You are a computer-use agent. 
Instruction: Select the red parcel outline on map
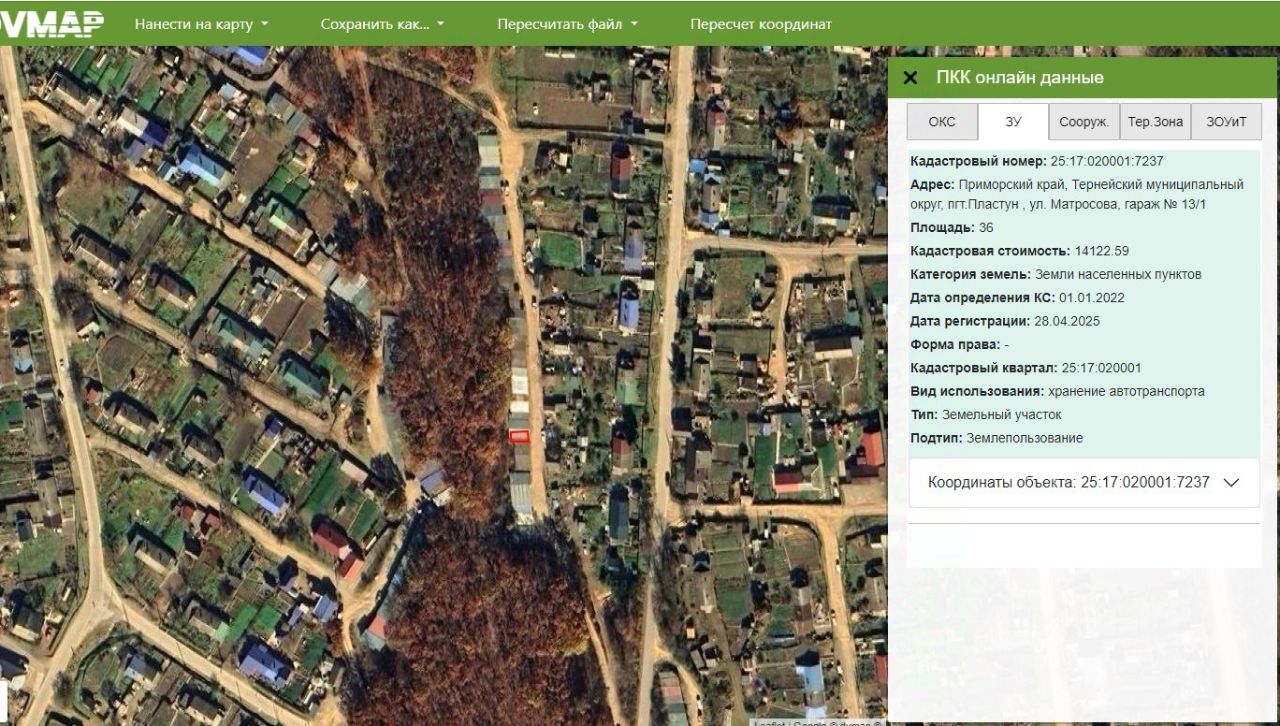point(518,435)
